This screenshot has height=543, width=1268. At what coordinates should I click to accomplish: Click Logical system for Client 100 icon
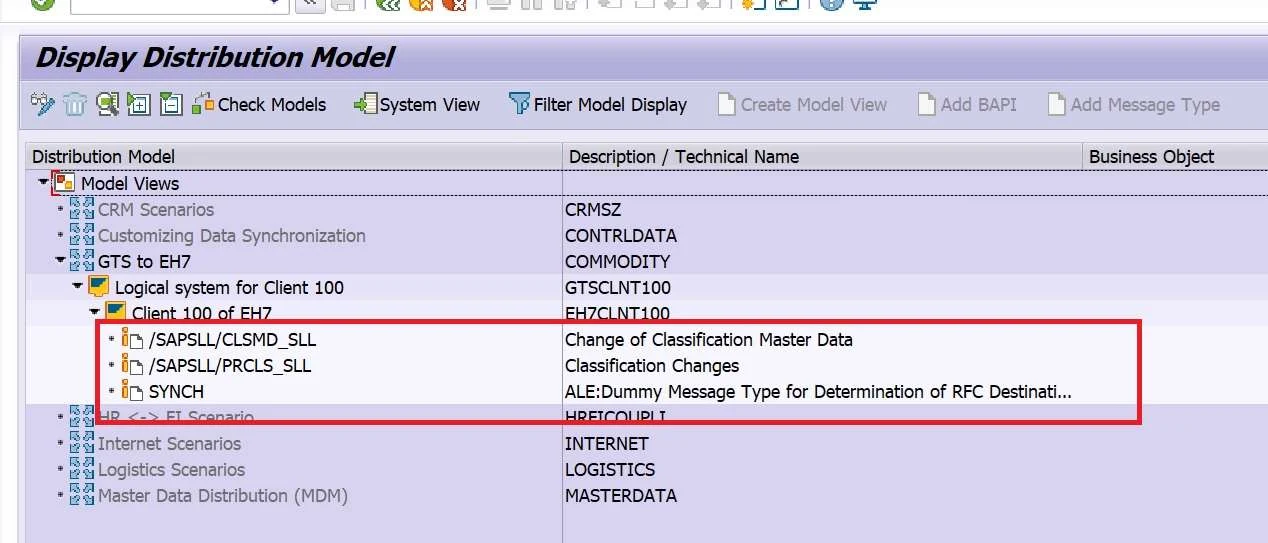pyautogui.click(x=98, y=287)
